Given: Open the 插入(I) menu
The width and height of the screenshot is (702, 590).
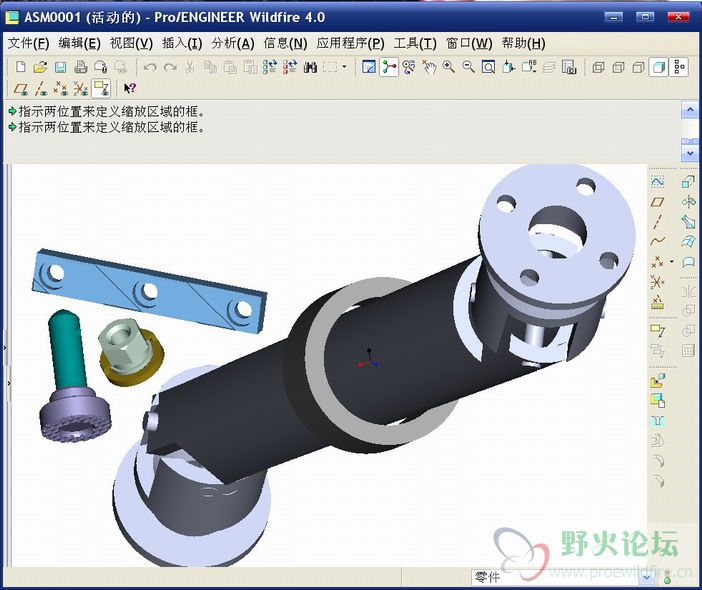Looking at the screenshot, I should [182, 43].
